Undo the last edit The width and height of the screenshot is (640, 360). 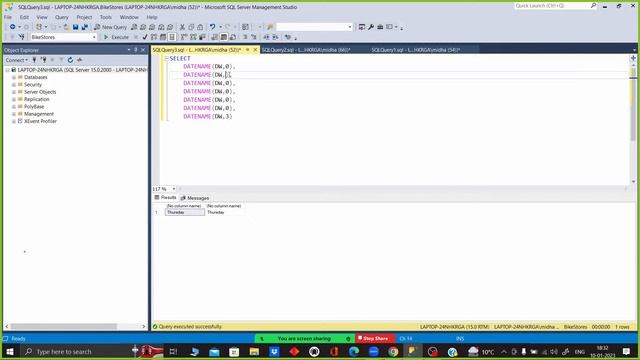tap(212, 27)
